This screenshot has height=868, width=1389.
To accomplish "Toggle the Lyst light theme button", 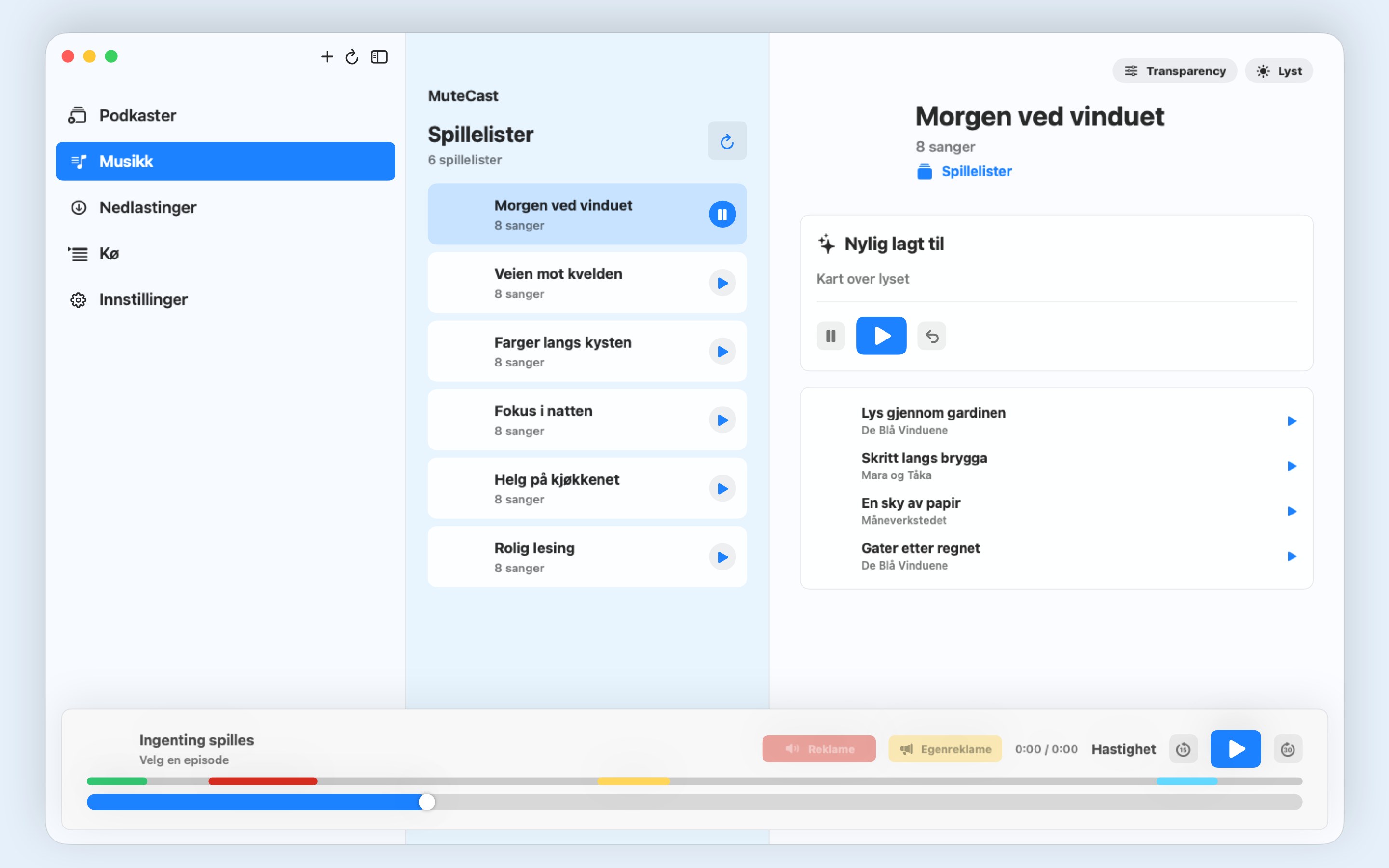I will 1279,70.
